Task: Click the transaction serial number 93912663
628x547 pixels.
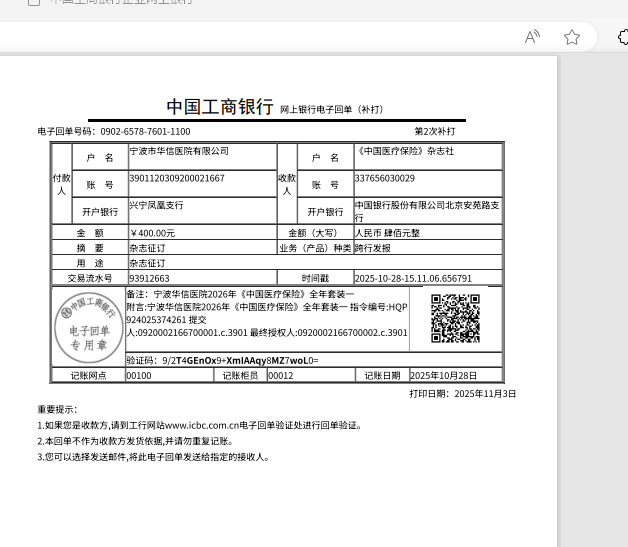Action: pyautogui.click(x=149, y=278)
